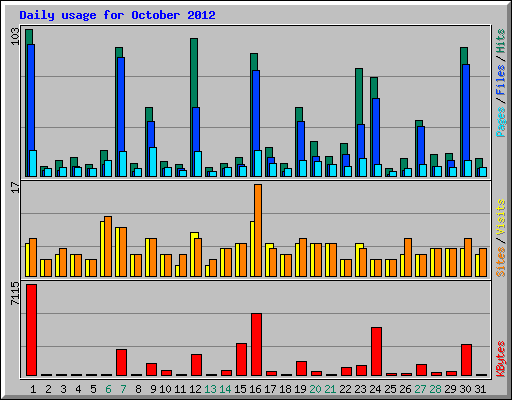The width and height of the screenshot is (512, 400).
Task: Select the red KBytes bar for day 24
Action: pyautogui.click(x=376, y=351)
